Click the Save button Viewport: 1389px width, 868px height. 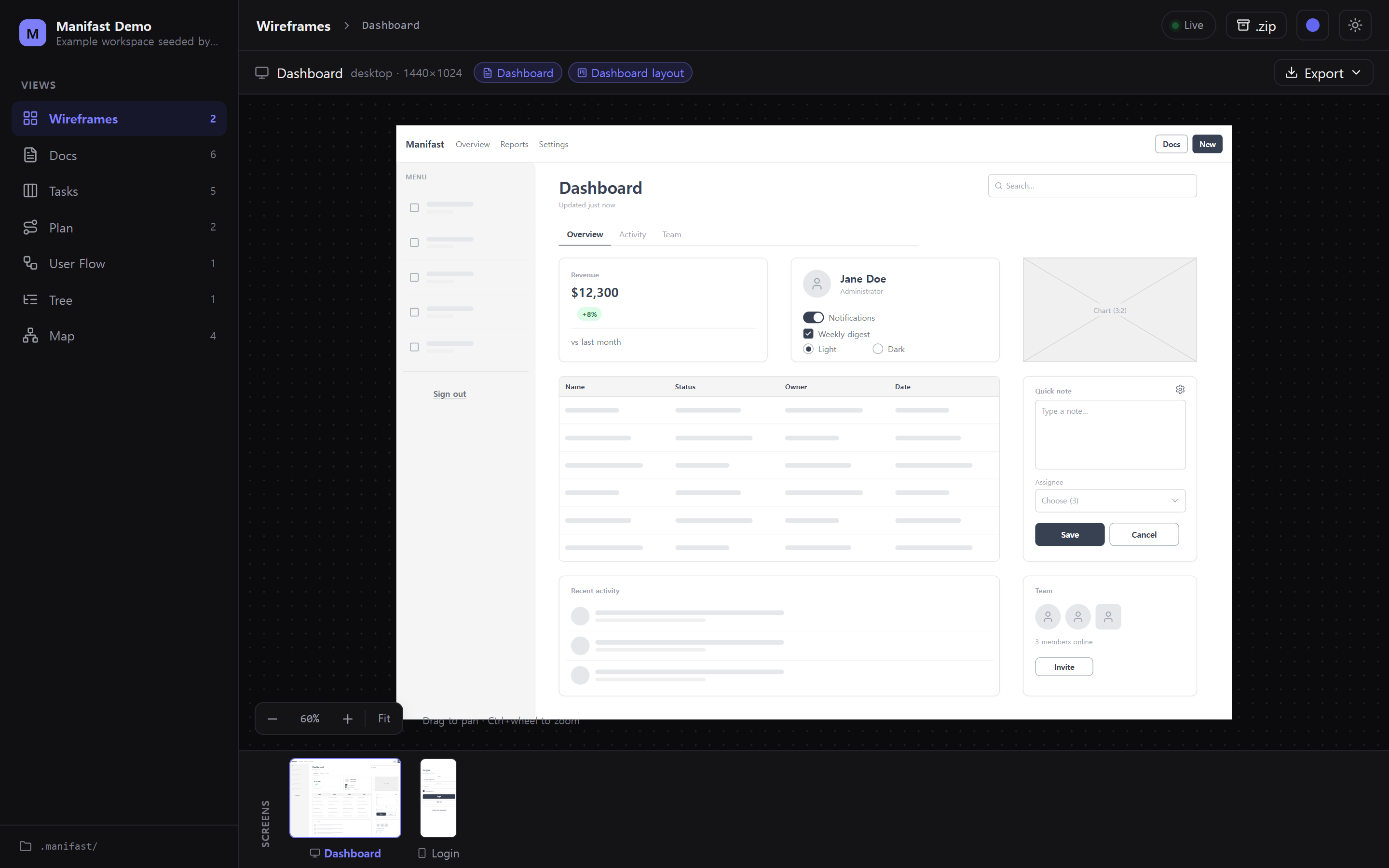pos(1069,534)
